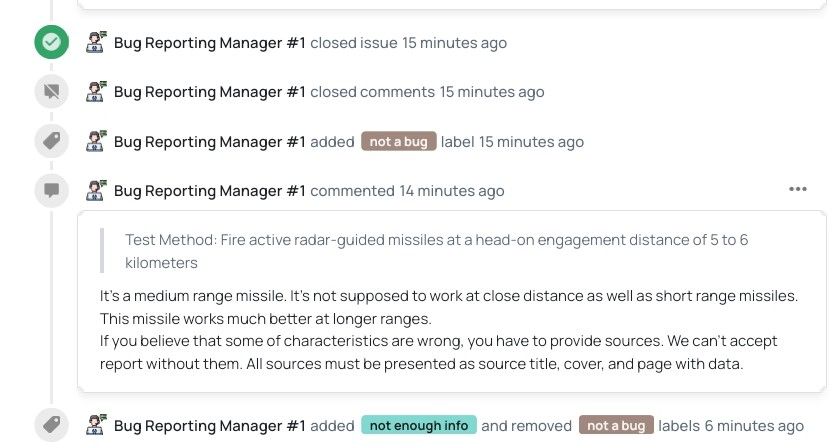Click the tag icon beside the 'not enough info' event
Image resolution: width=840 pixels, height=448 pixels.
[50, 425]
